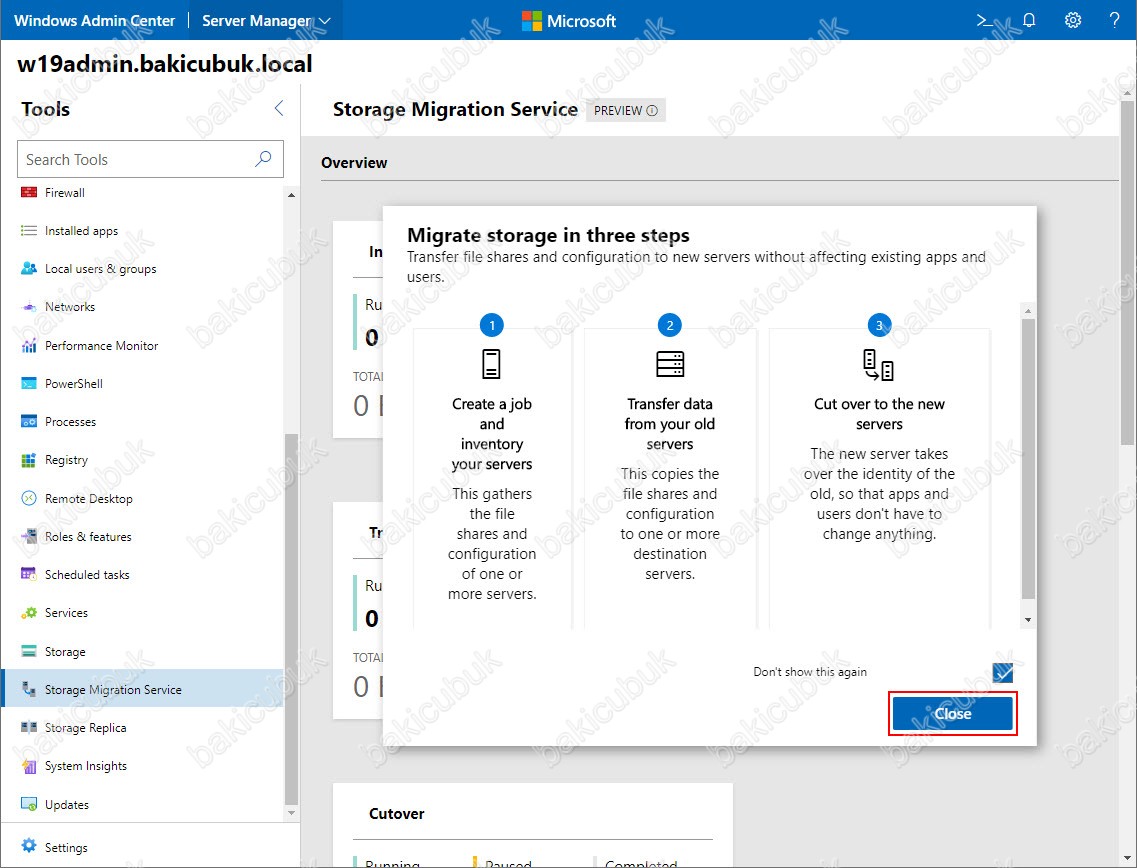Open the Processes tool icon
Image resolution: width=1137 pixels, height=868 pixels.
pos(29,421)
